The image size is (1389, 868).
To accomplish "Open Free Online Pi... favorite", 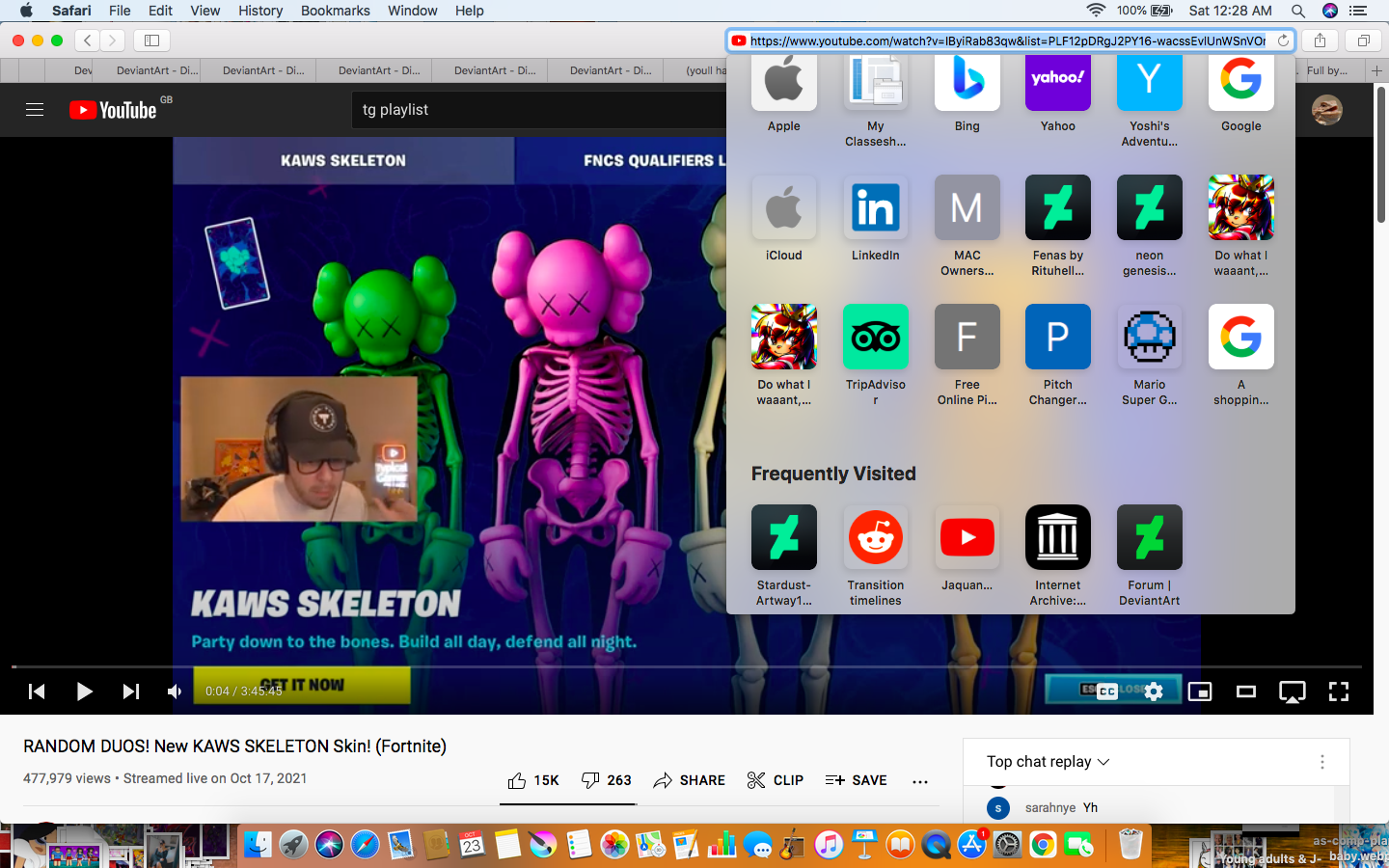I will click(967, 337).
